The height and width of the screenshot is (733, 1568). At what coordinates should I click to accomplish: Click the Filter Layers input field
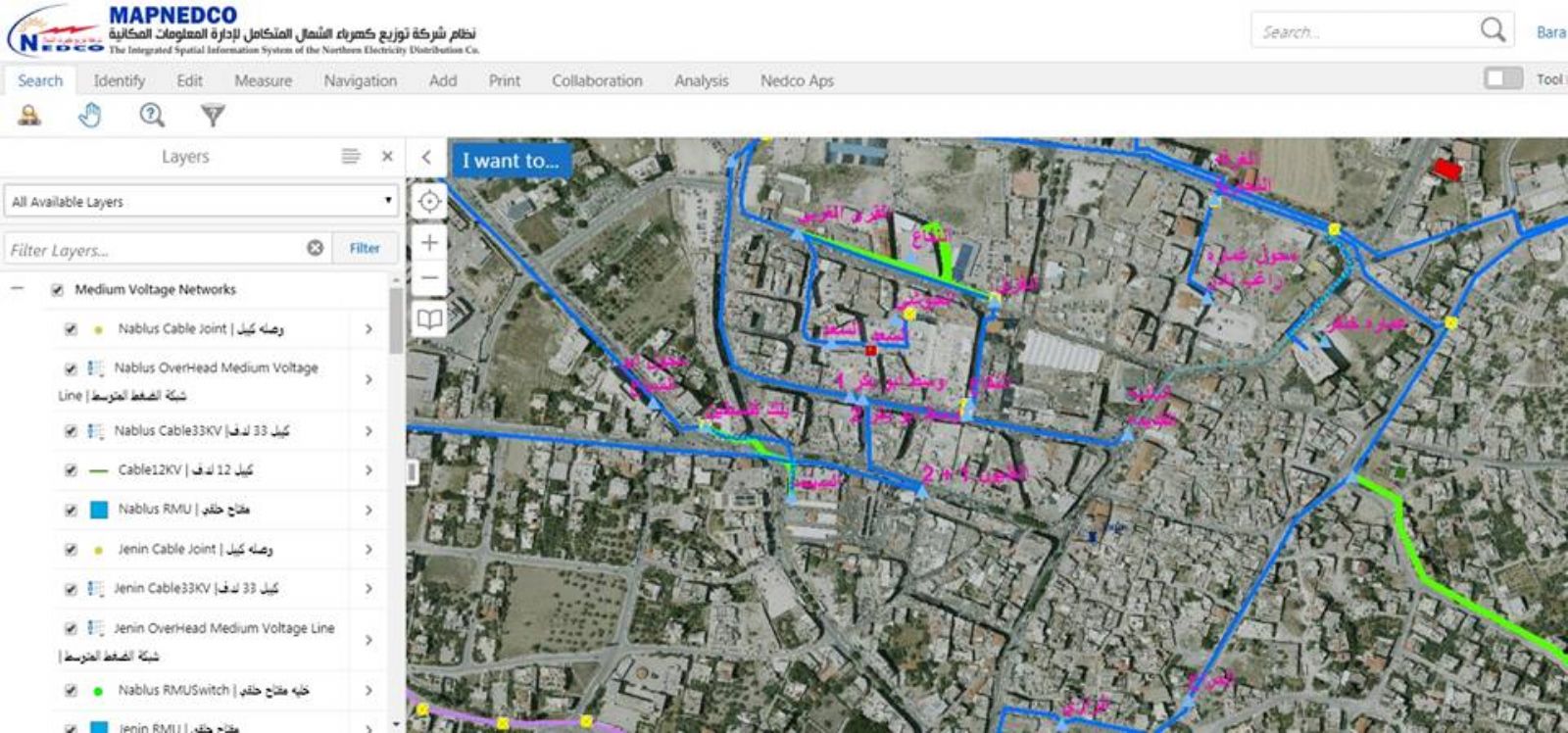157,249
